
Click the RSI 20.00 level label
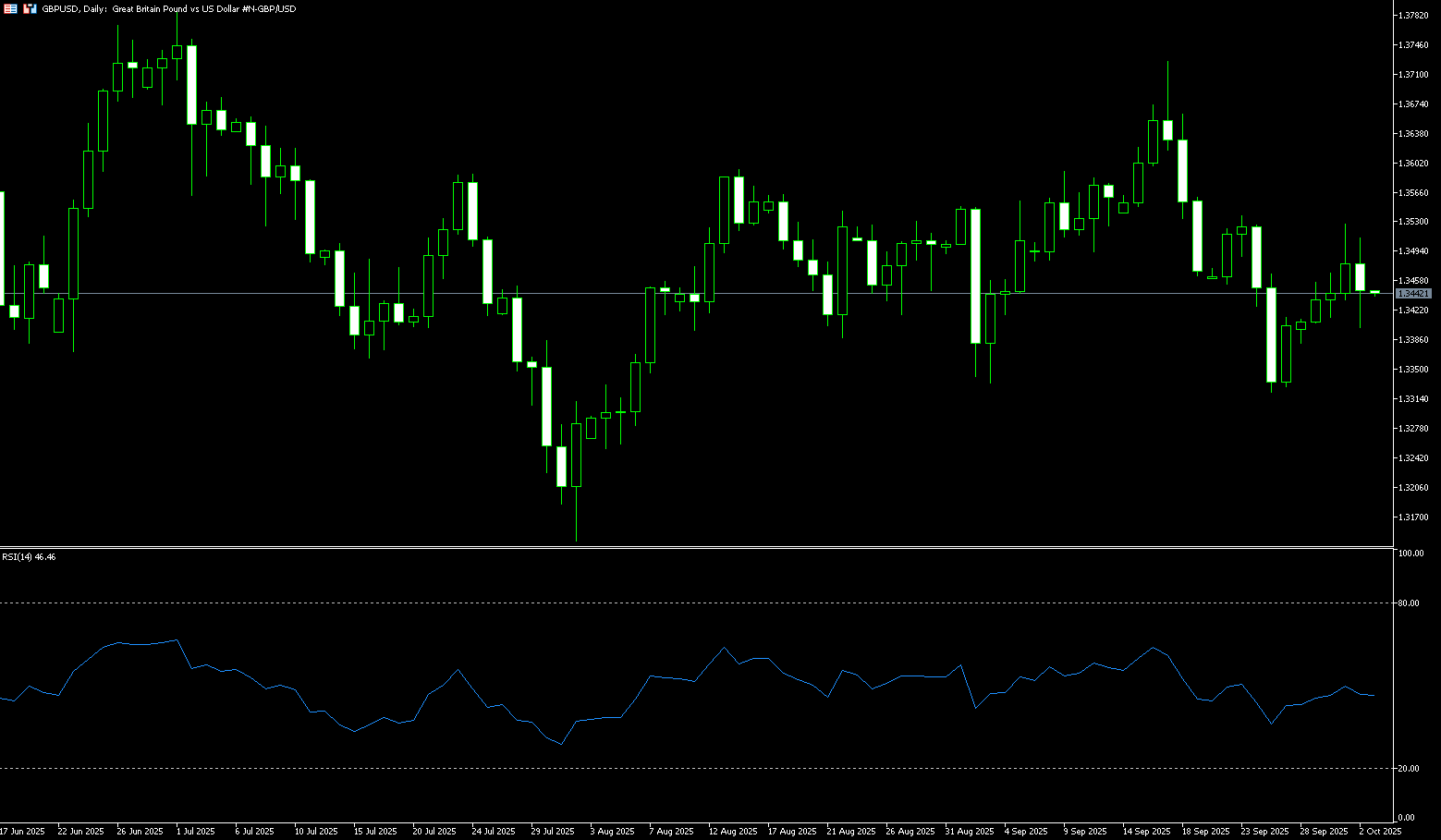pyautogui.click(x=1409, y=769)
